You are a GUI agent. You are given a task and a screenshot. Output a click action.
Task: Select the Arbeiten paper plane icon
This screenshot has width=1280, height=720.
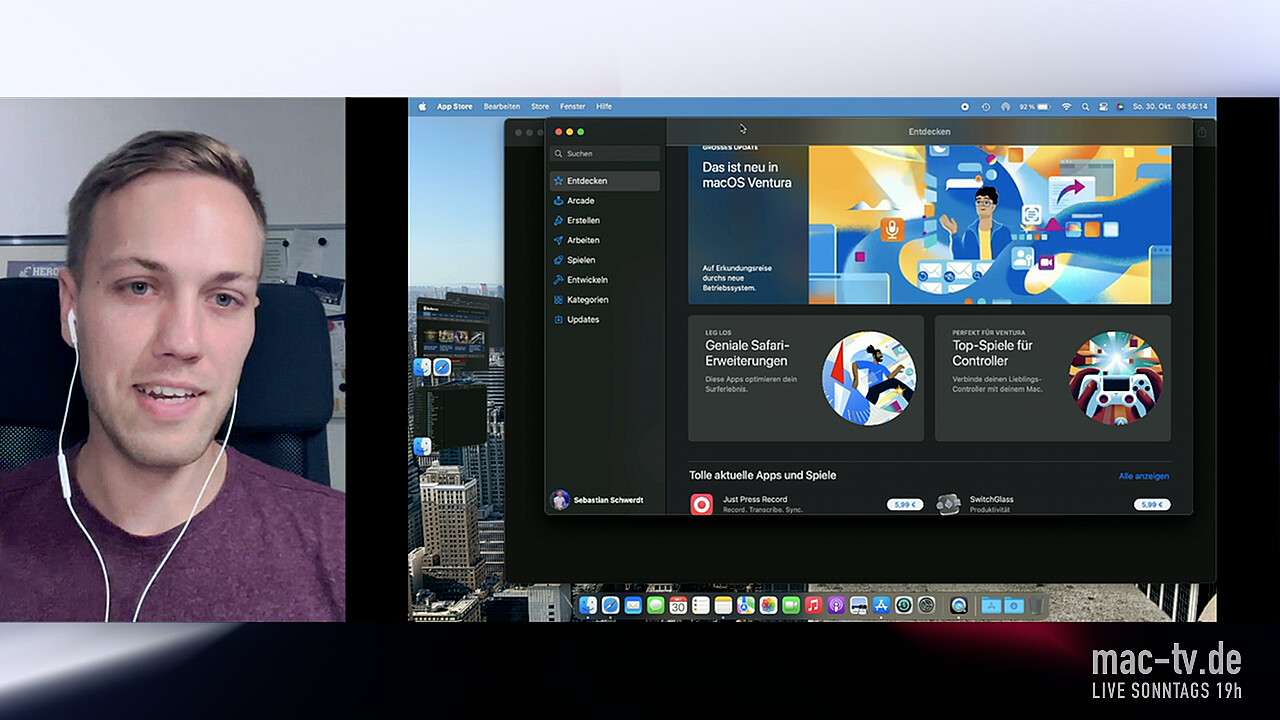pos(559,240)
